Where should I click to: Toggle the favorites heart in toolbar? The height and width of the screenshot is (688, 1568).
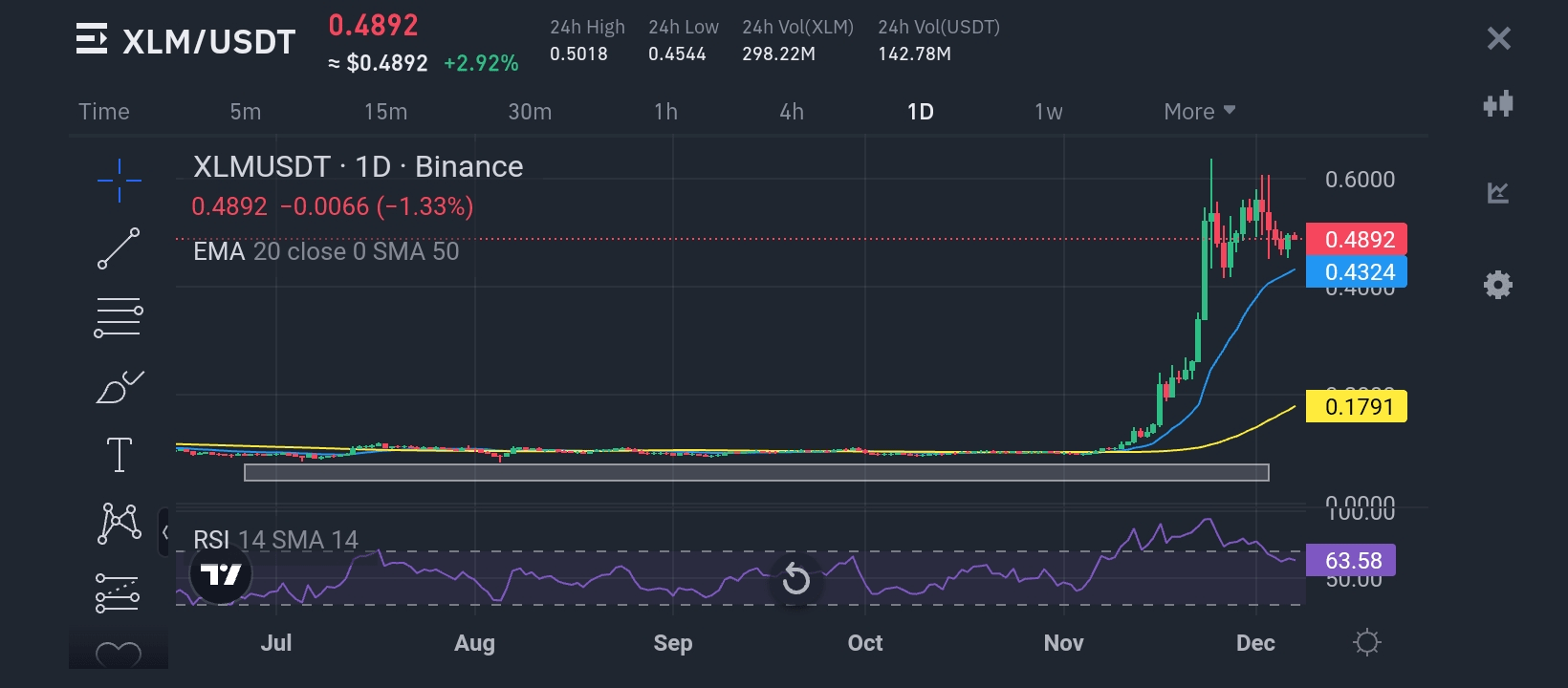(x=120, y=655)
